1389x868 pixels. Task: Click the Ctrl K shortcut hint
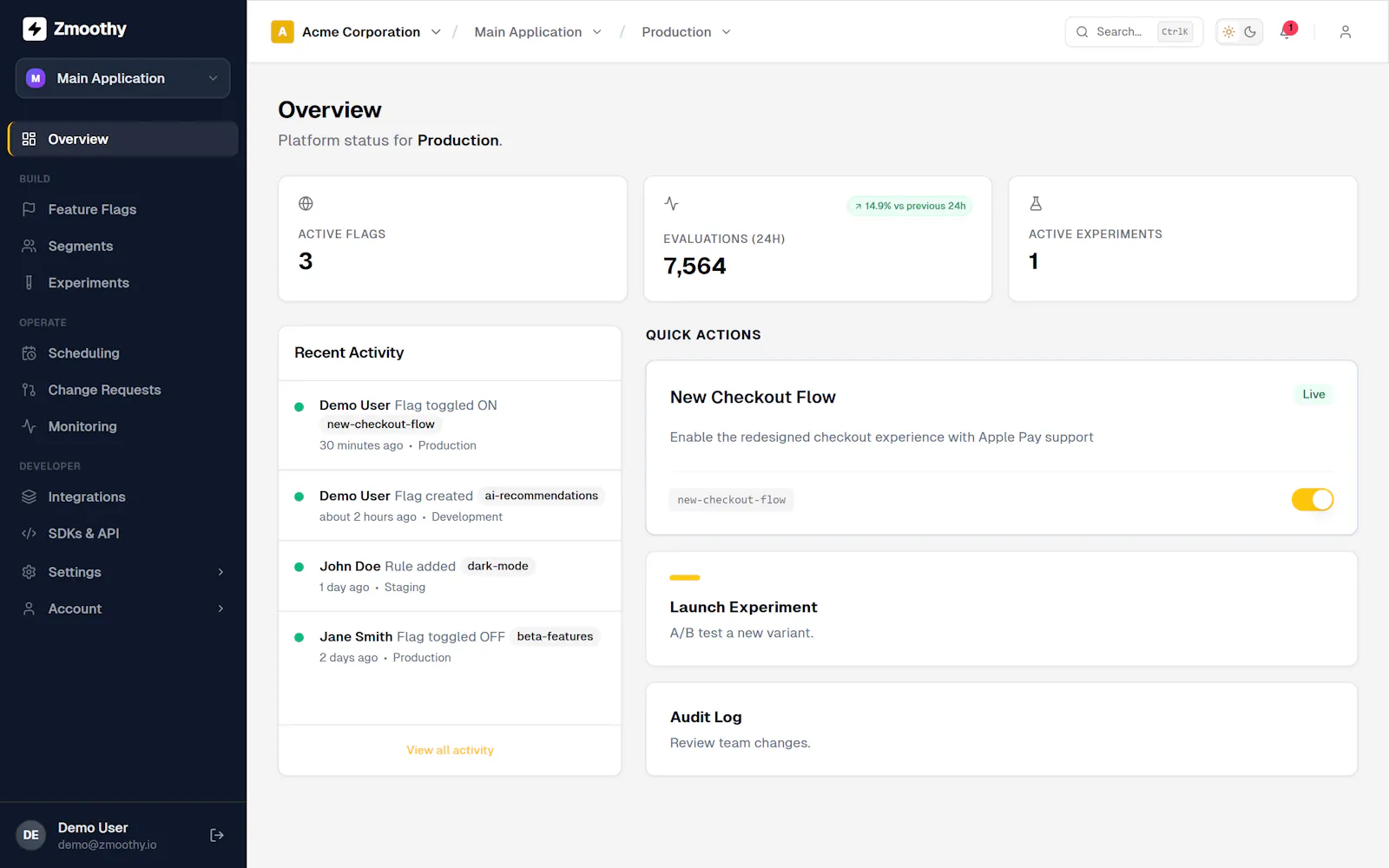tap(1175, 32)
